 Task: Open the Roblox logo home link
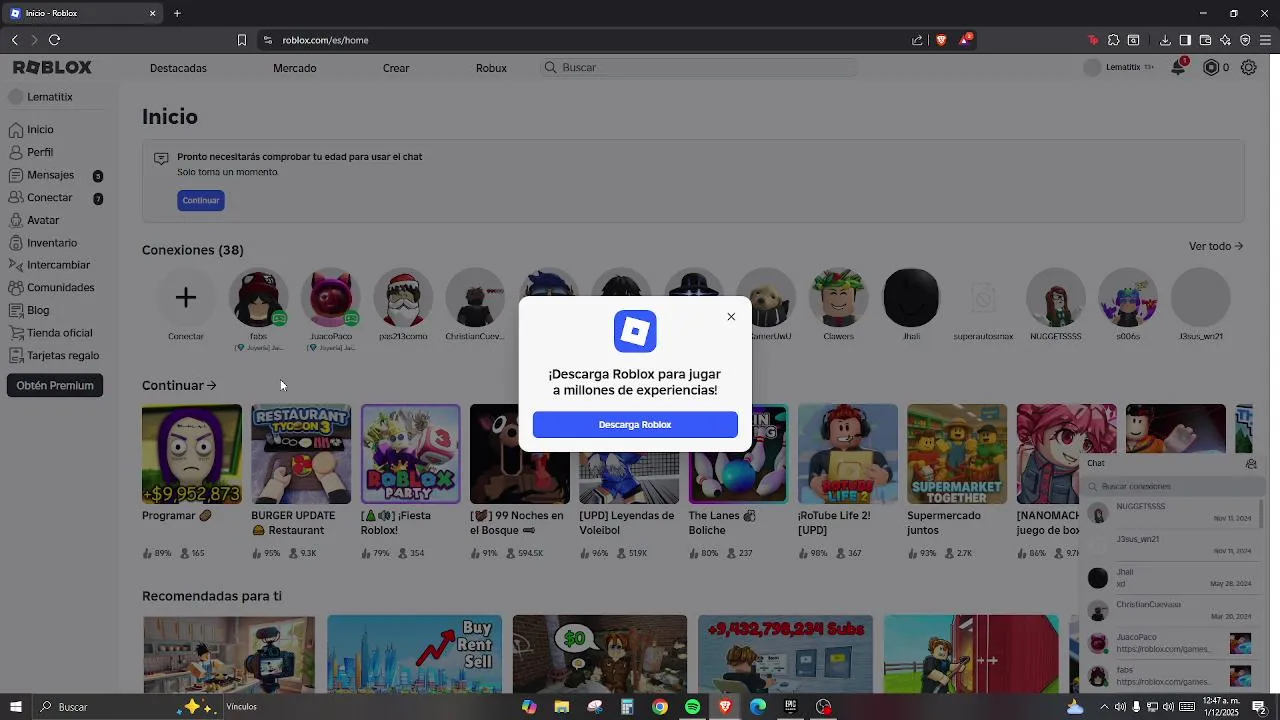click(52, 67)
